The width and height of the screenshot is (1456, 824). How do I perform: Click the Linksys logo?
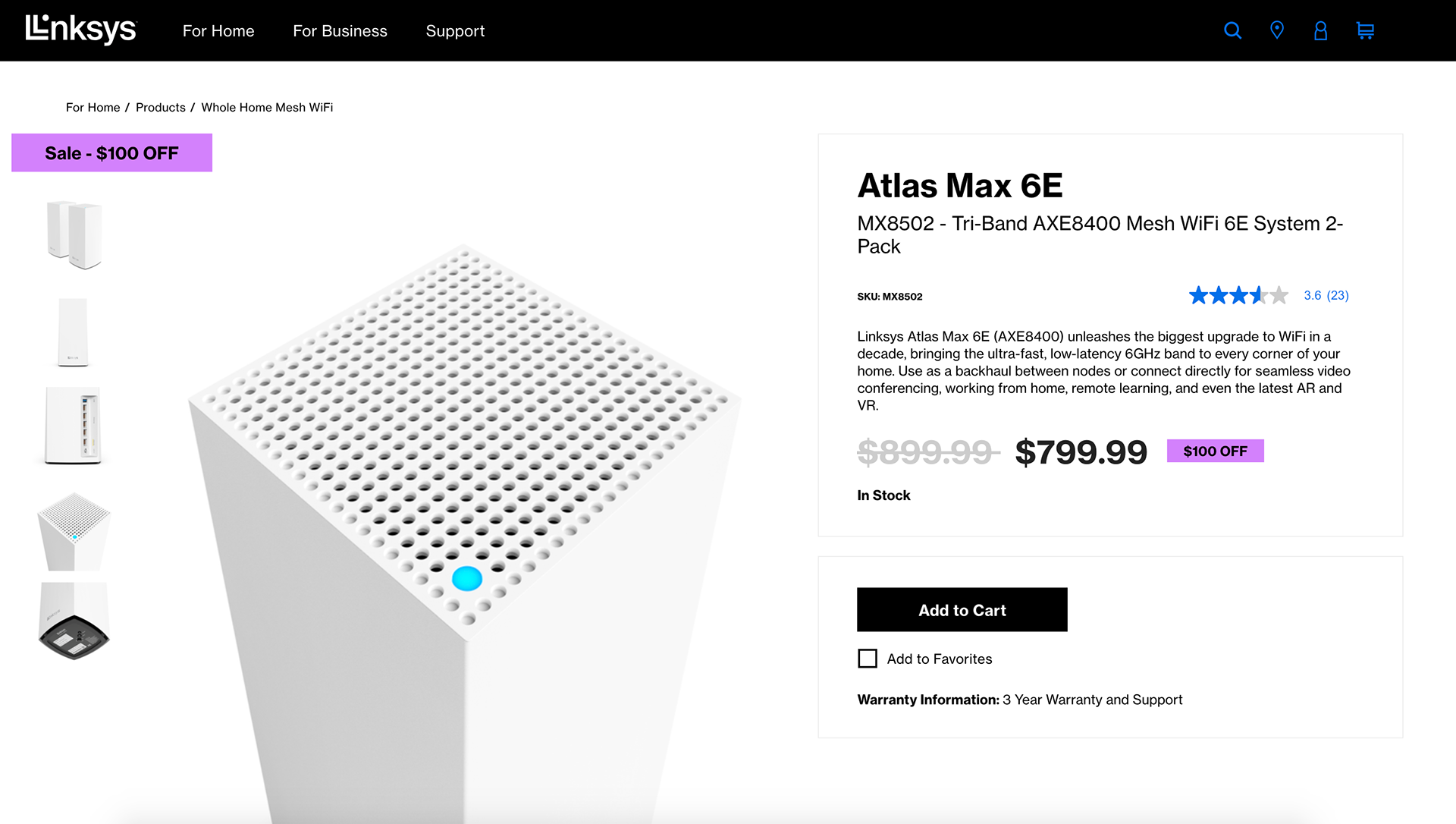click(x=80, y=30)
